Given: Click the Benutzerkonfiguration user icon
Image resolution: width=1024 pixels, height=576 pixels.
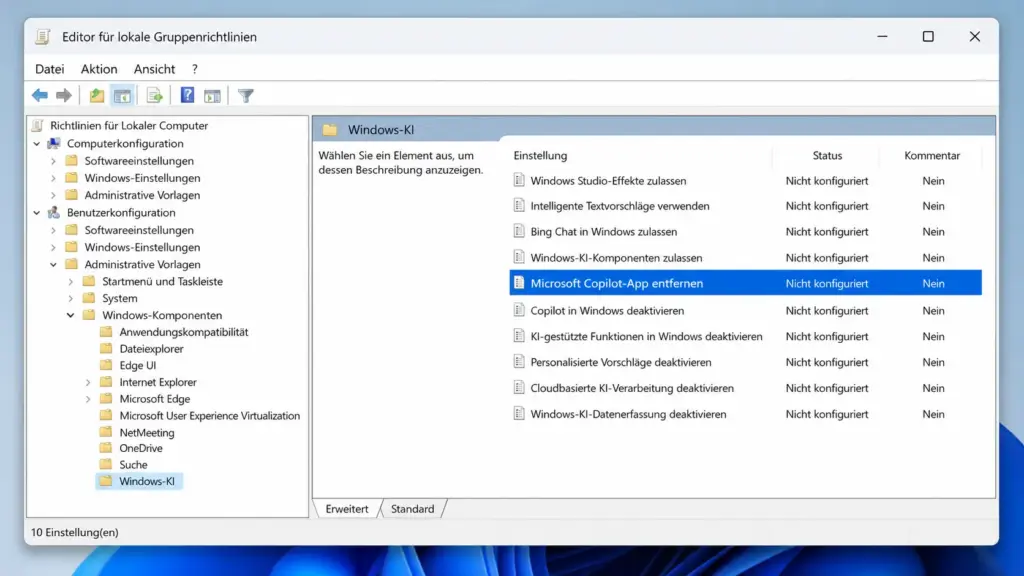Looking at the screenshot, I should pyautogui.click(x=54, y=212).
